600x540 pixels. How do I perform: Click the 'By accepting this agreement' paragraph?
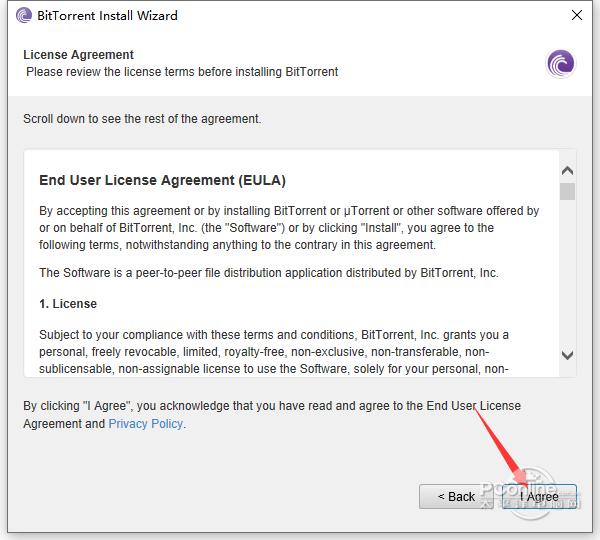pos(289,228)
